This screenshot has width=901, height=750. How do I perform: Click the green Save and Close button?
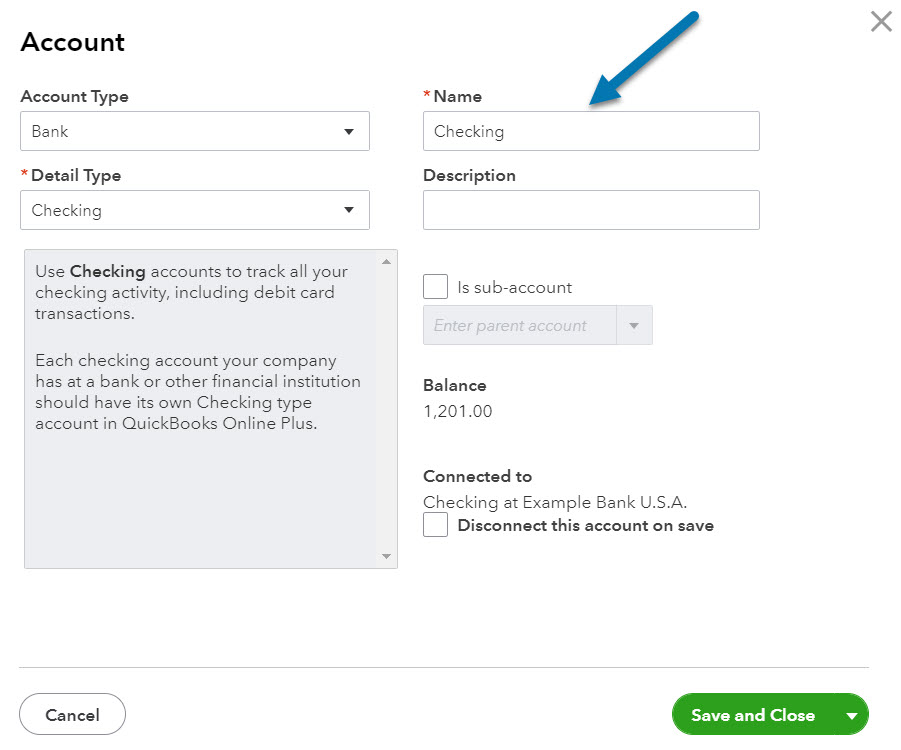point(752,715)
